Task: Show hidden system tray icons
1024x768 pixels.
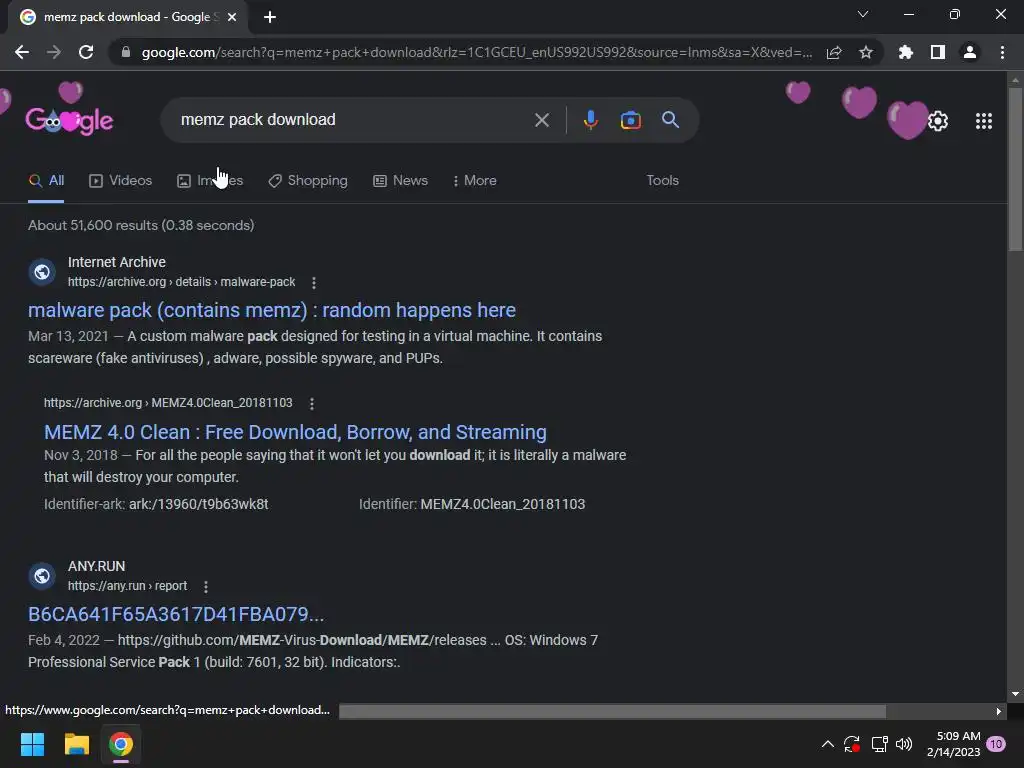Action: (x=827, y=744)
